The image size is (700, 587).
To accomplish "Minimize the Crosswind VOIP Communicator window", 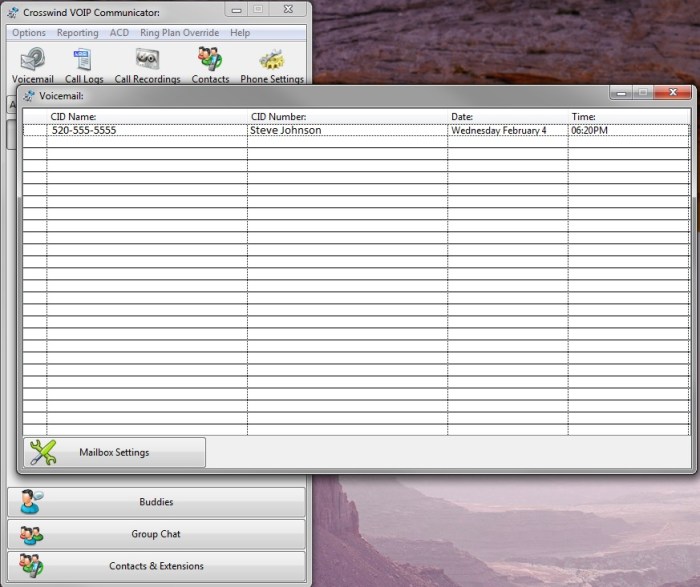I will pyautogui.click(x=237, y=9).
